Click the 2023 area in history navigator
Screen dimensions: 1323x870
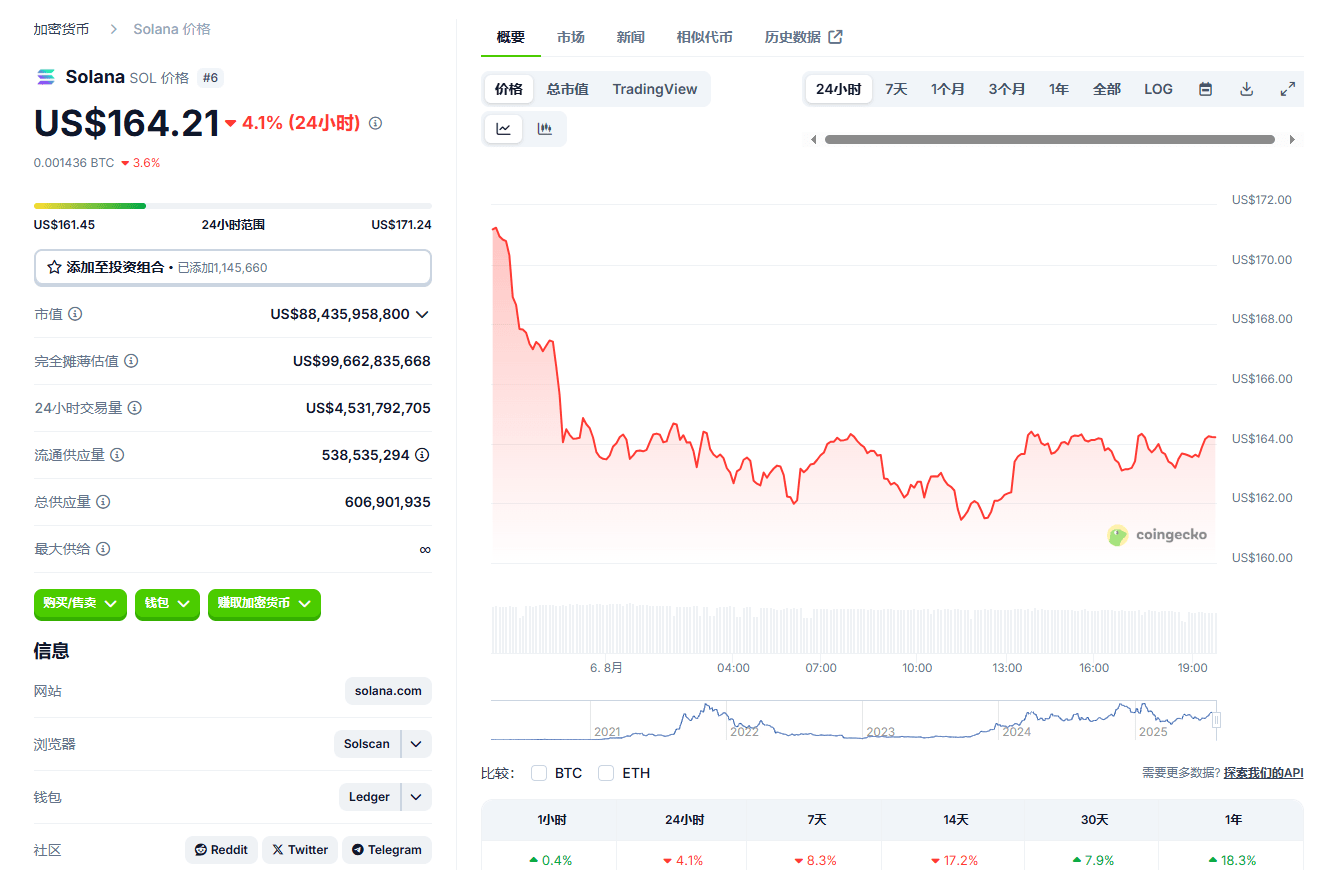(880, 732)
